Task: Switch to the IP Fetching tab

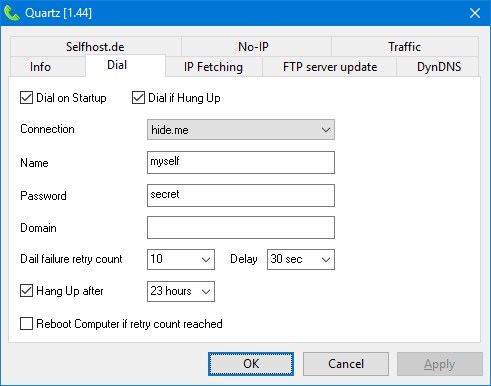Action: click(213, 67)
